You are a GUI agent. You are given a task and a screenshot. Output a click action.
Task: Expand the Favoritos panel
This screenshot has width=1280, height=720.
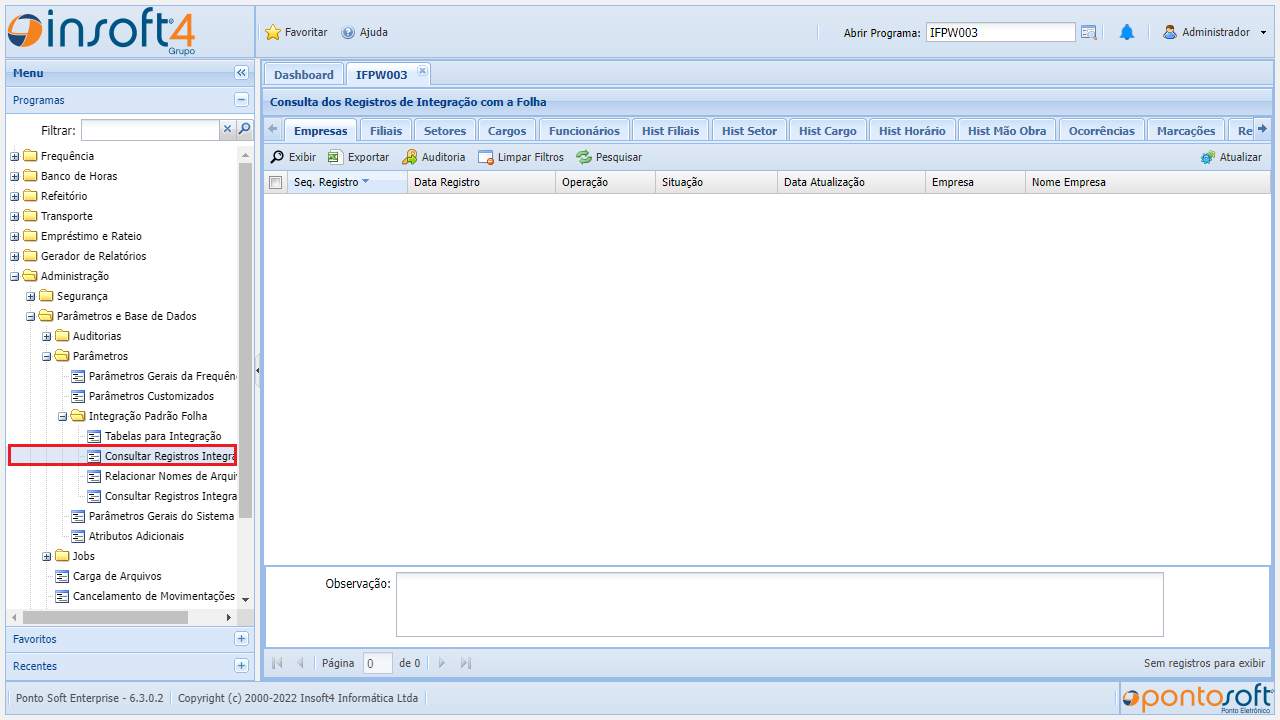[x=241, y=639]
